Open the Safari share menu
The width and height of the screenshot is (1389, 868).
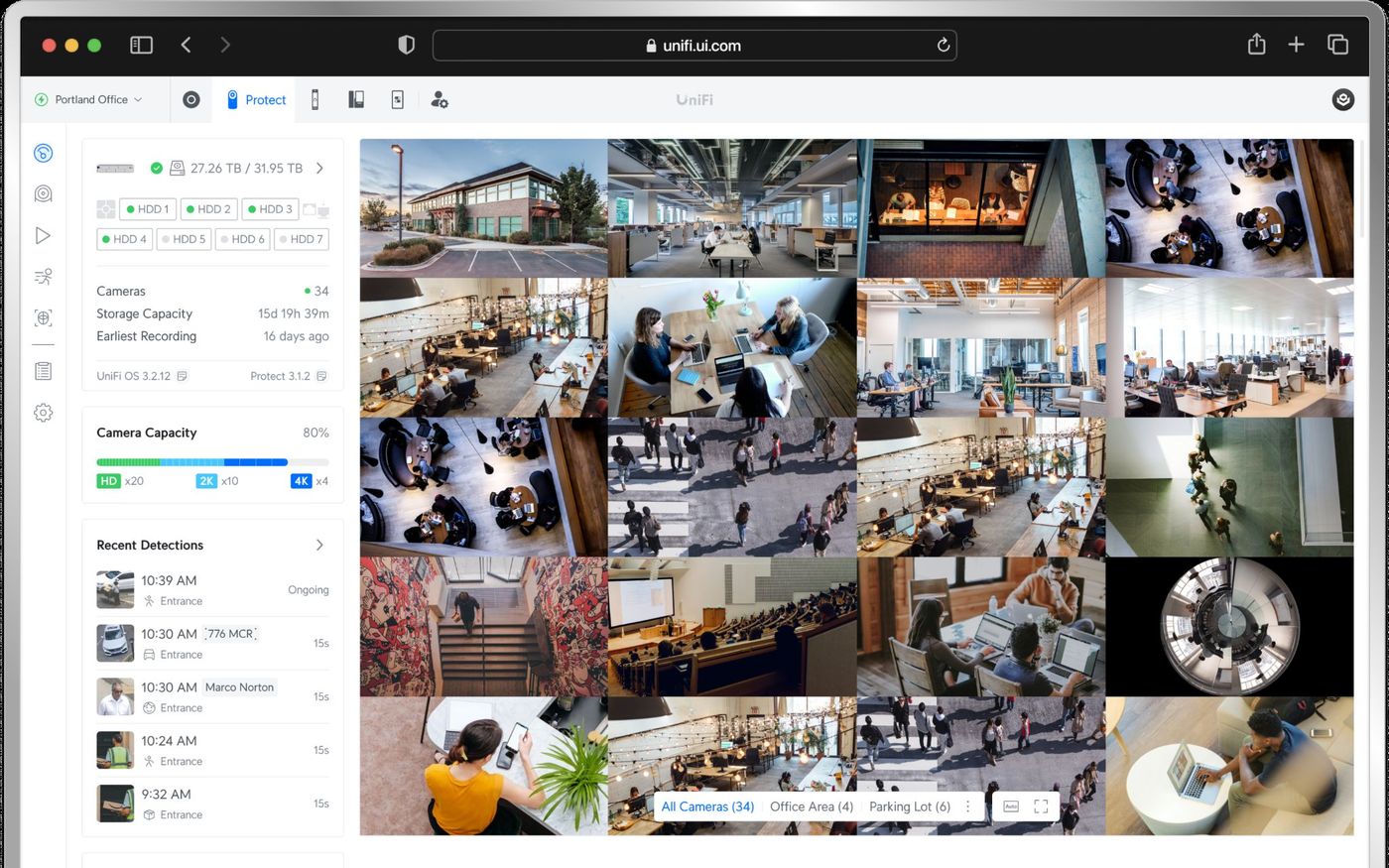click(1257, 44)
